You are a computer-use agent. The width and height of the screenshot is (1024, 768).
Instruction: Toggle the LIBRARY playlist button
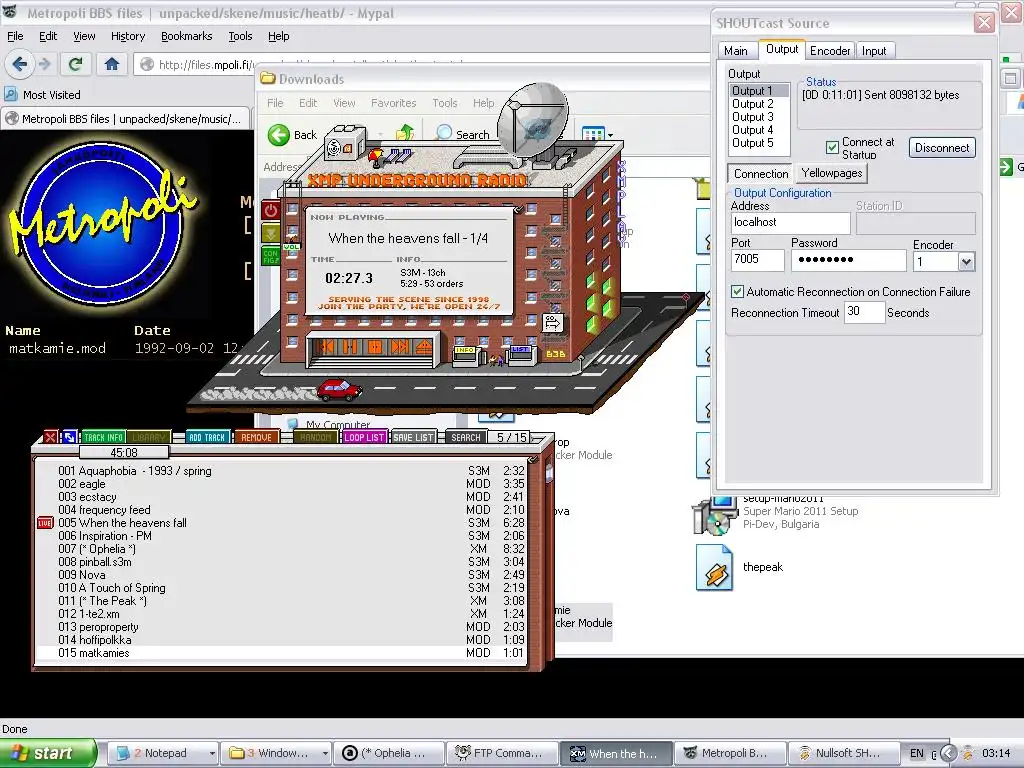149,438
